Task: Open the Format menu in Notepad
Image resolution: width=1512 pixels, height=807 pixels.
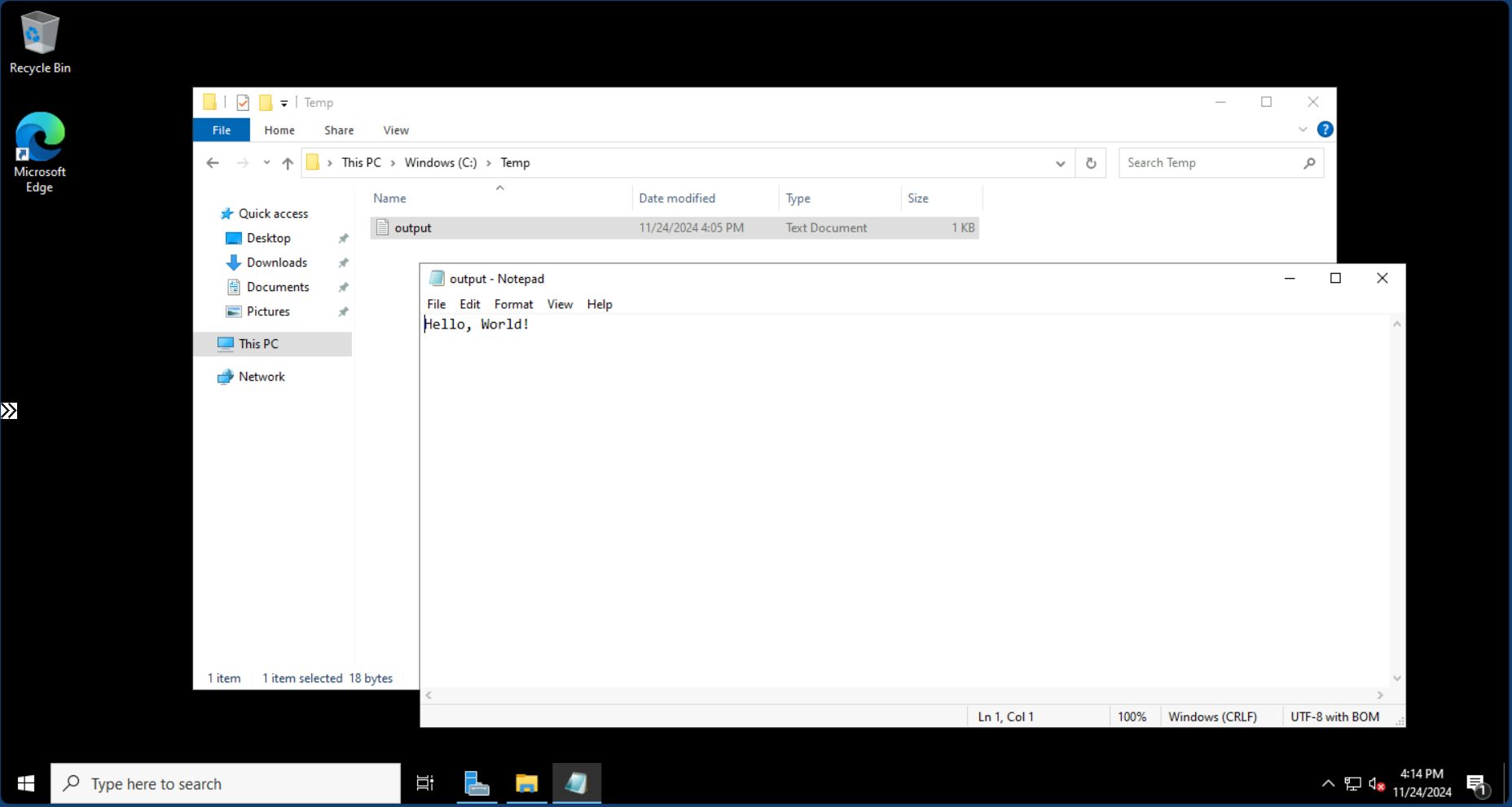Action: pyautogui.click(x=513, y=304)
